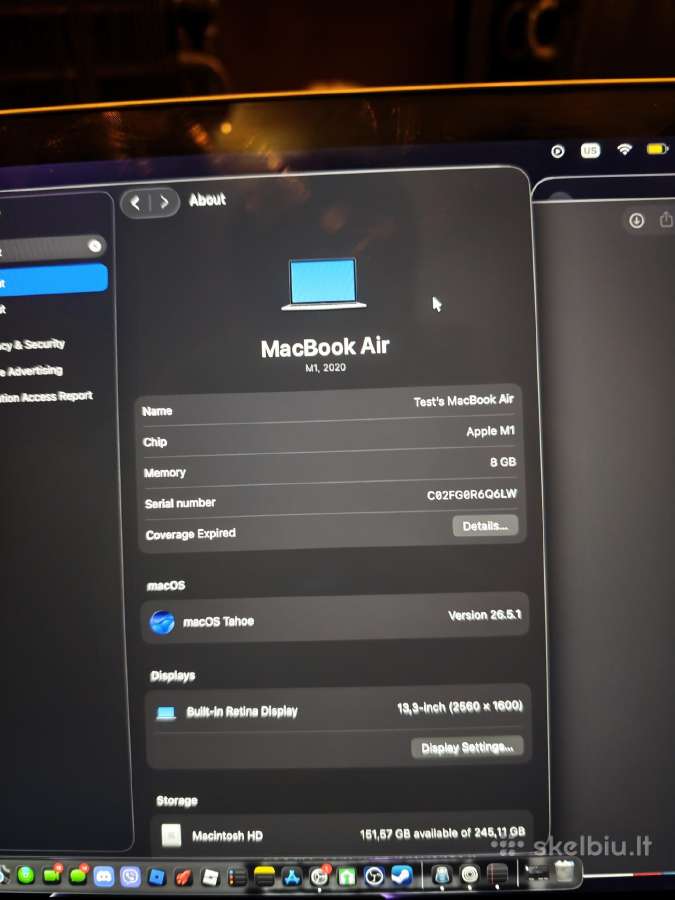Click the "Serial number" label
The width and height of the screenshot is (675, 900).
point(180,503)
